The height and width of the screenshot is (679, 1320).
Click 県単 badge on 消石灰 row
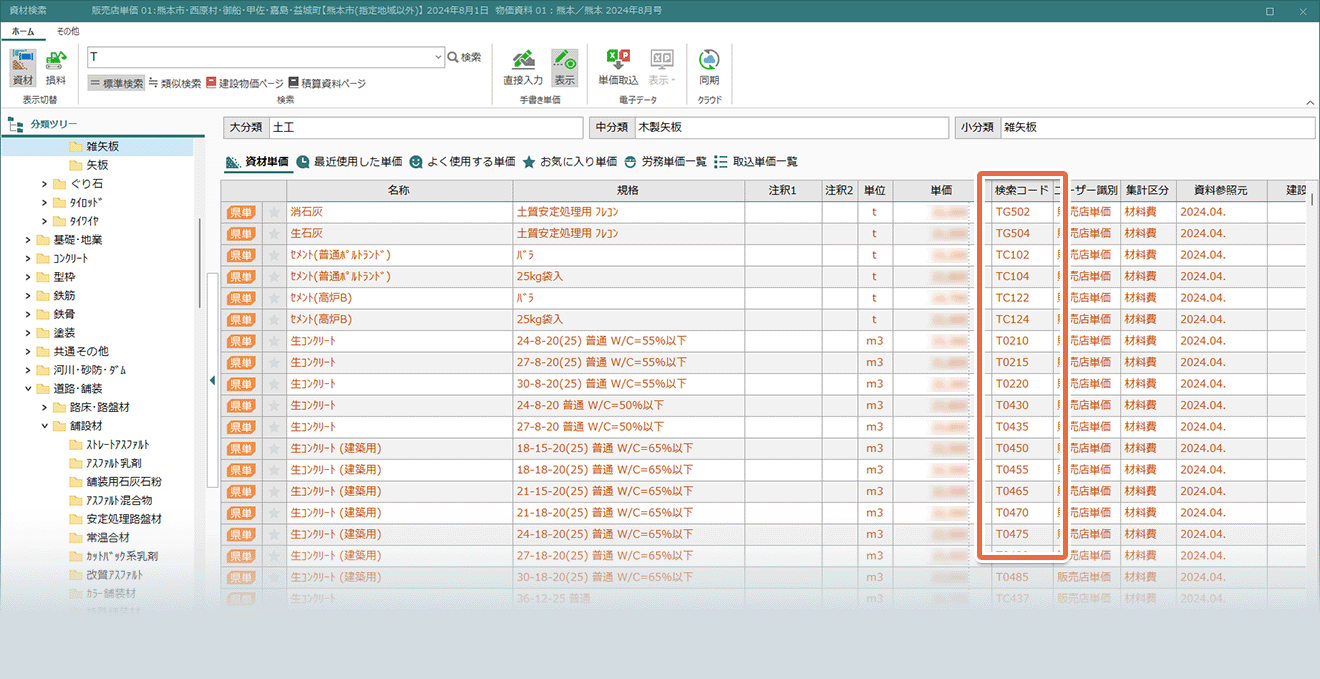tap(241, 213)
